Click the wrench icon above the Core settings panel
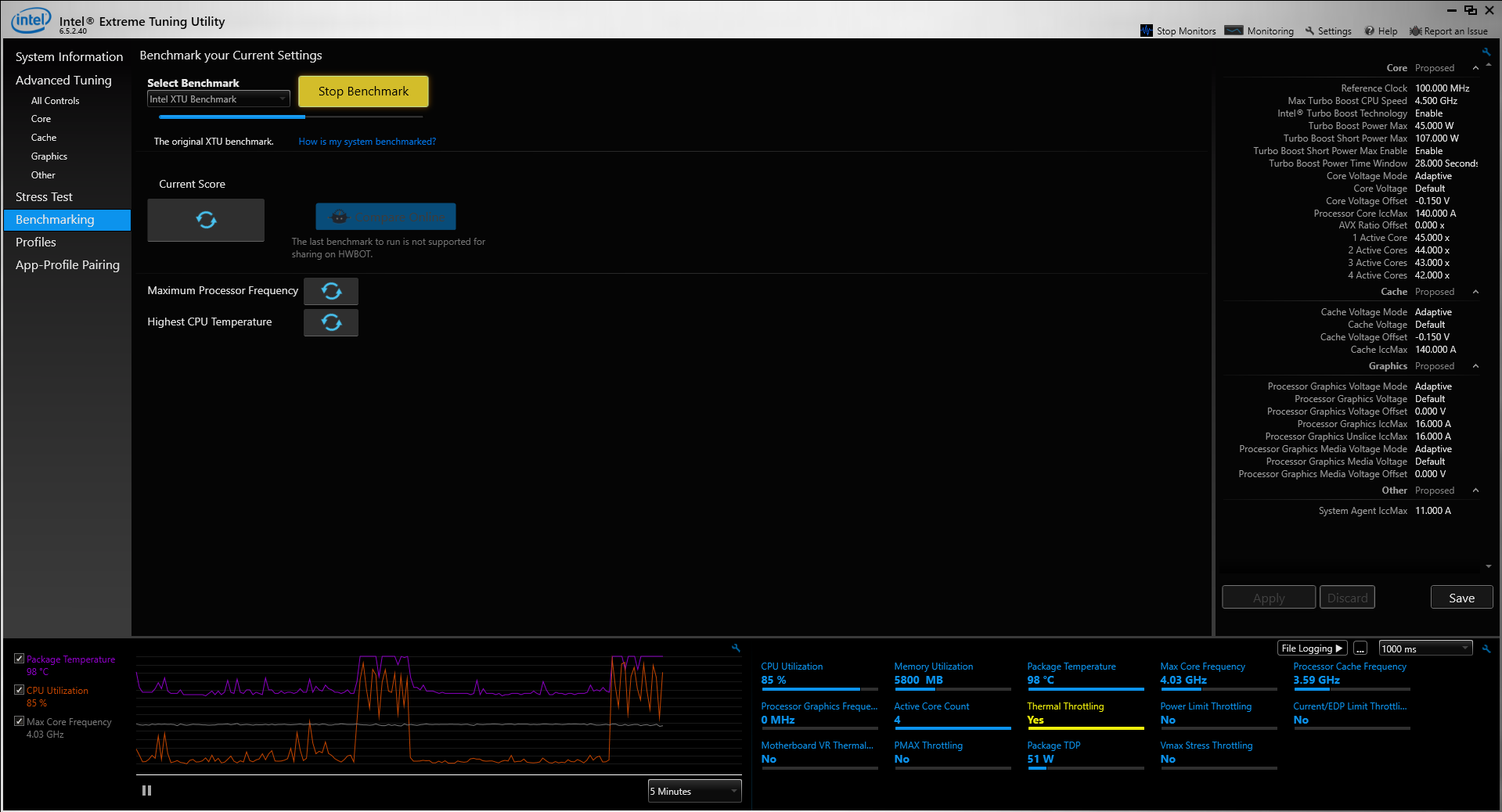 coord(1486,52)
